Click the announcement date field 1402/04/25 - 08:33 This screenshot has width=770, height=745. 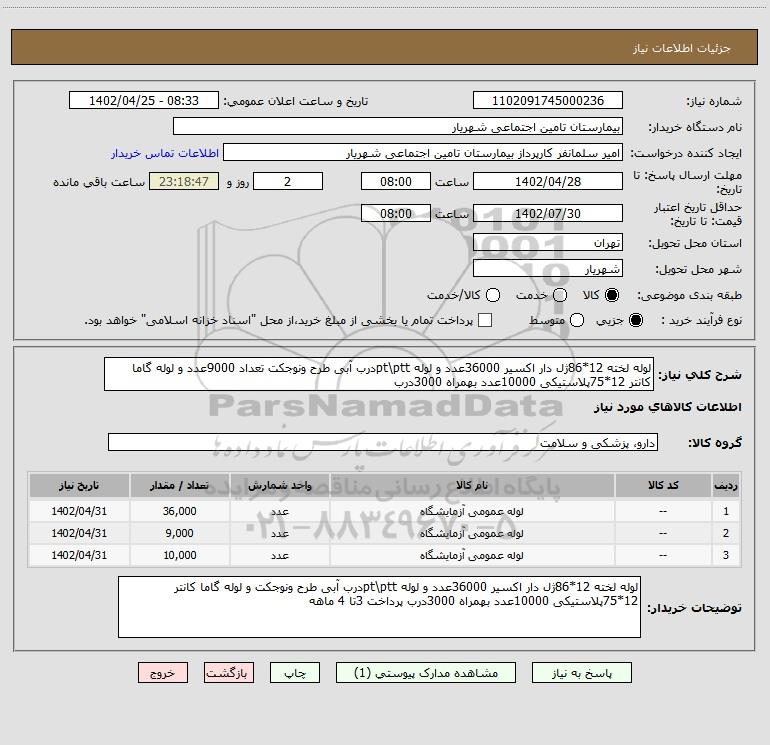coord(144,100)
